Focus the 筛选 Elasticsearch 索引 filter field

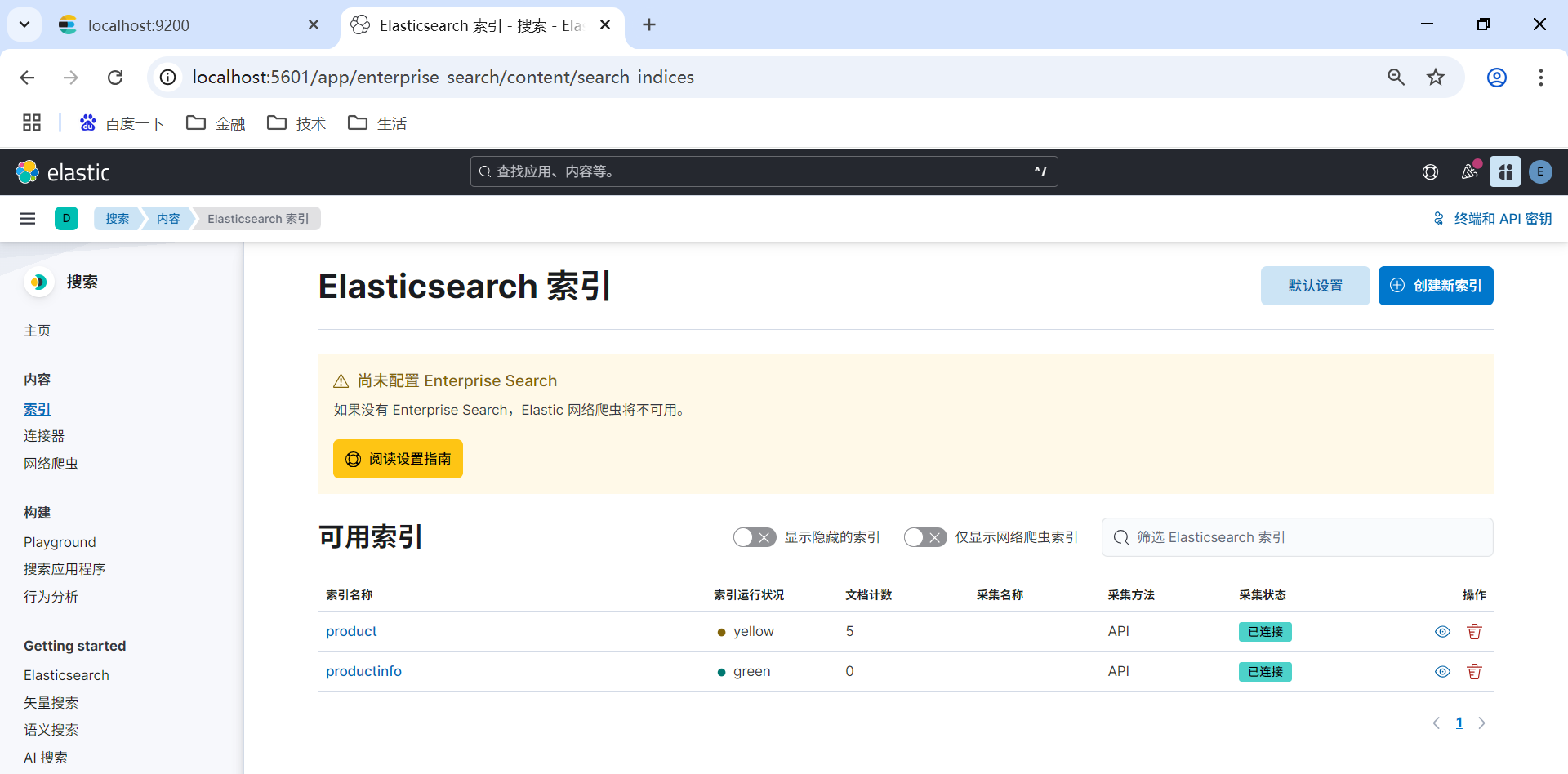[1297, 537]
